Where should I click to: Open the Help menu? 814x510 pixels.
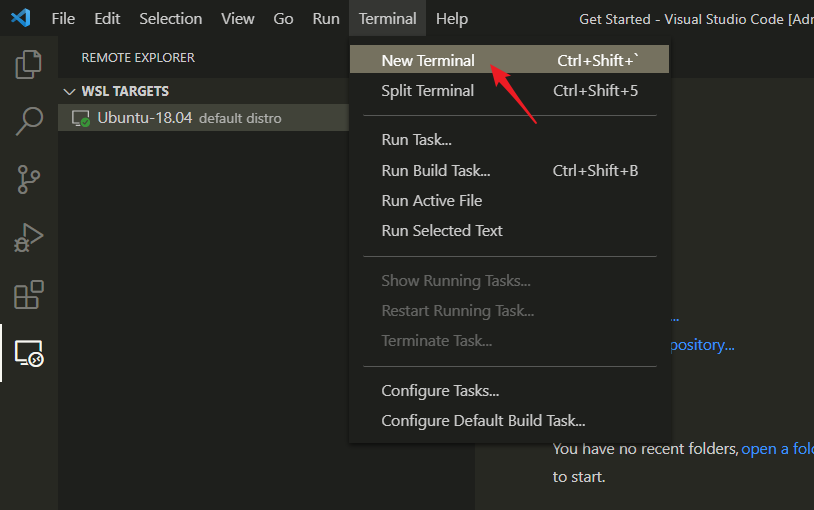[x=452, y=19]
